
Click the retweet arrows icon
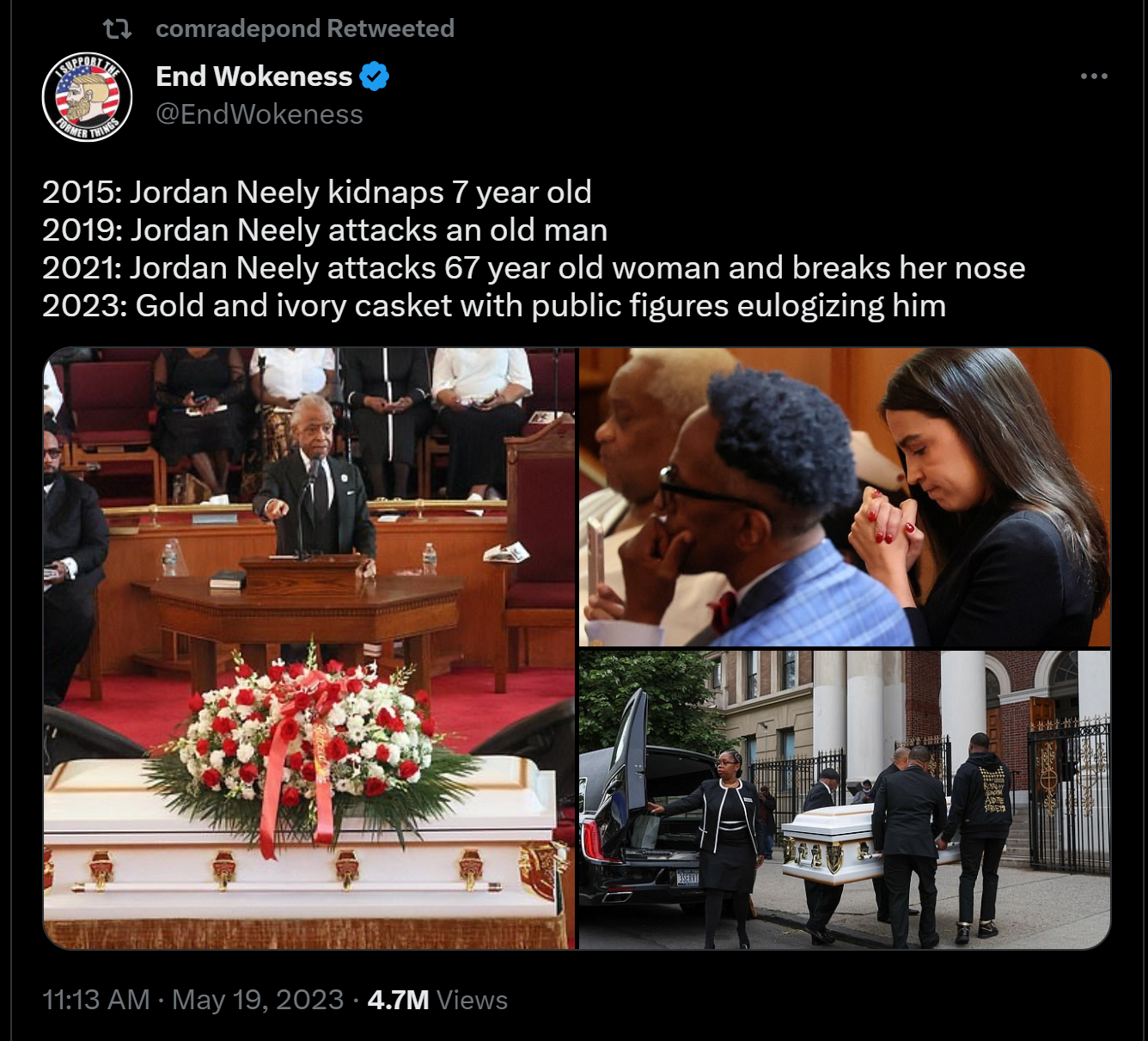click(x=117, y=29)
